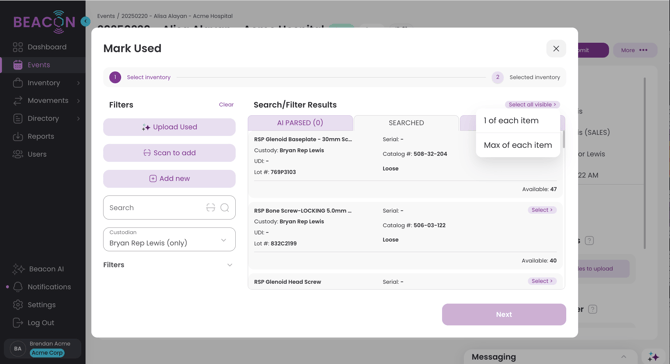Click the sparkle AI icon near Messaging
Image resolution: width=670 pixels, height=364 pixels.
click(653, 357)
